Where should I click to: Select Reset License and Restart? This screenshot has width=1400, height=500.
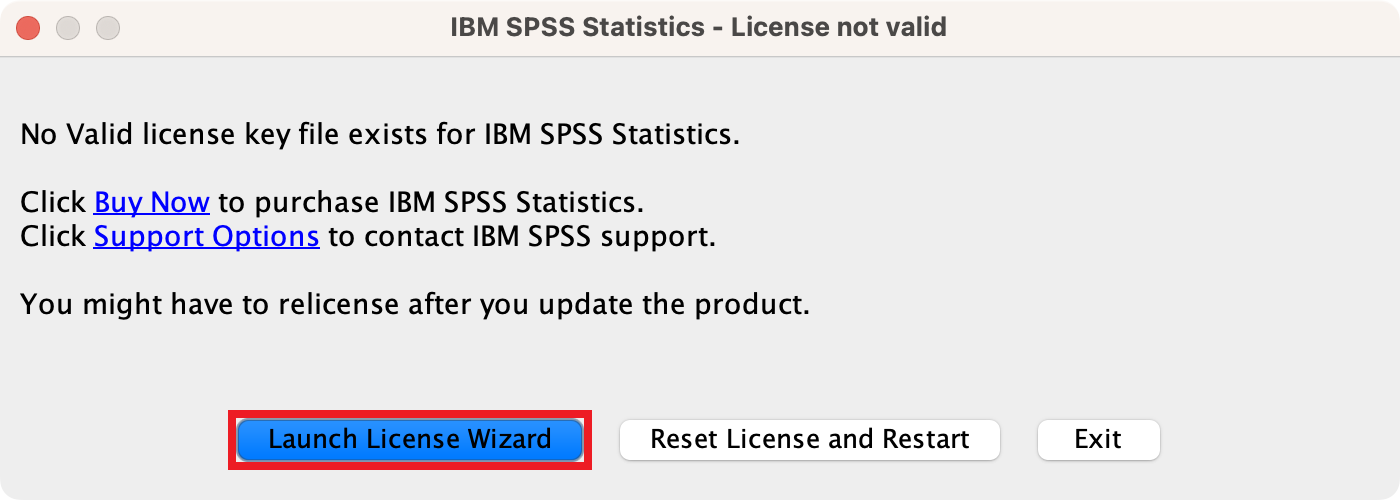[810, 439]
